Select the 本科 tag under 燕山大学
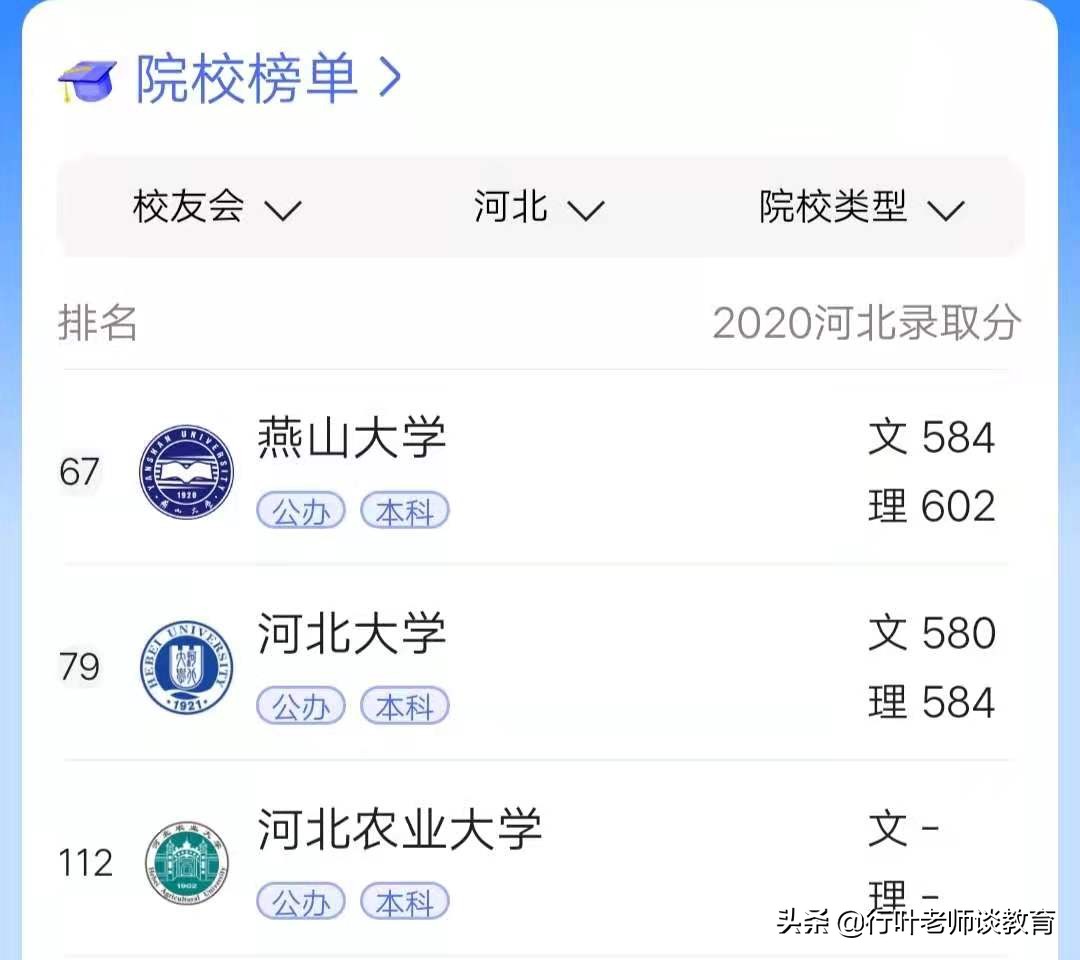The image size is (1080, 960). coord(404,510)
